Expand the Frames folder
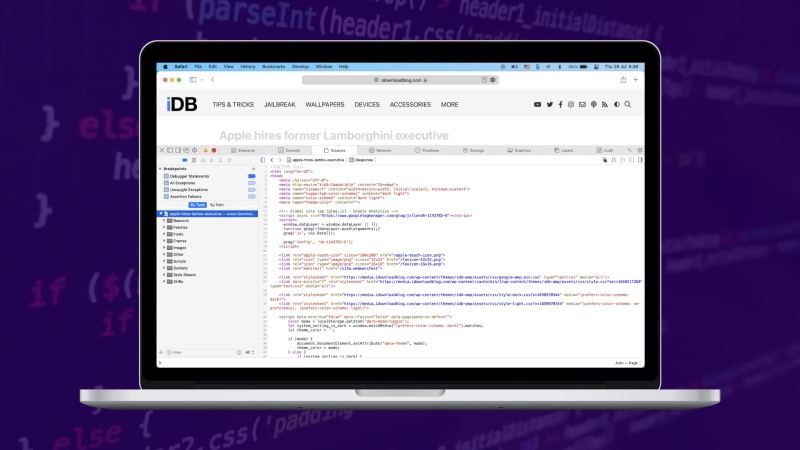800x450 pixels. (164, 241)
